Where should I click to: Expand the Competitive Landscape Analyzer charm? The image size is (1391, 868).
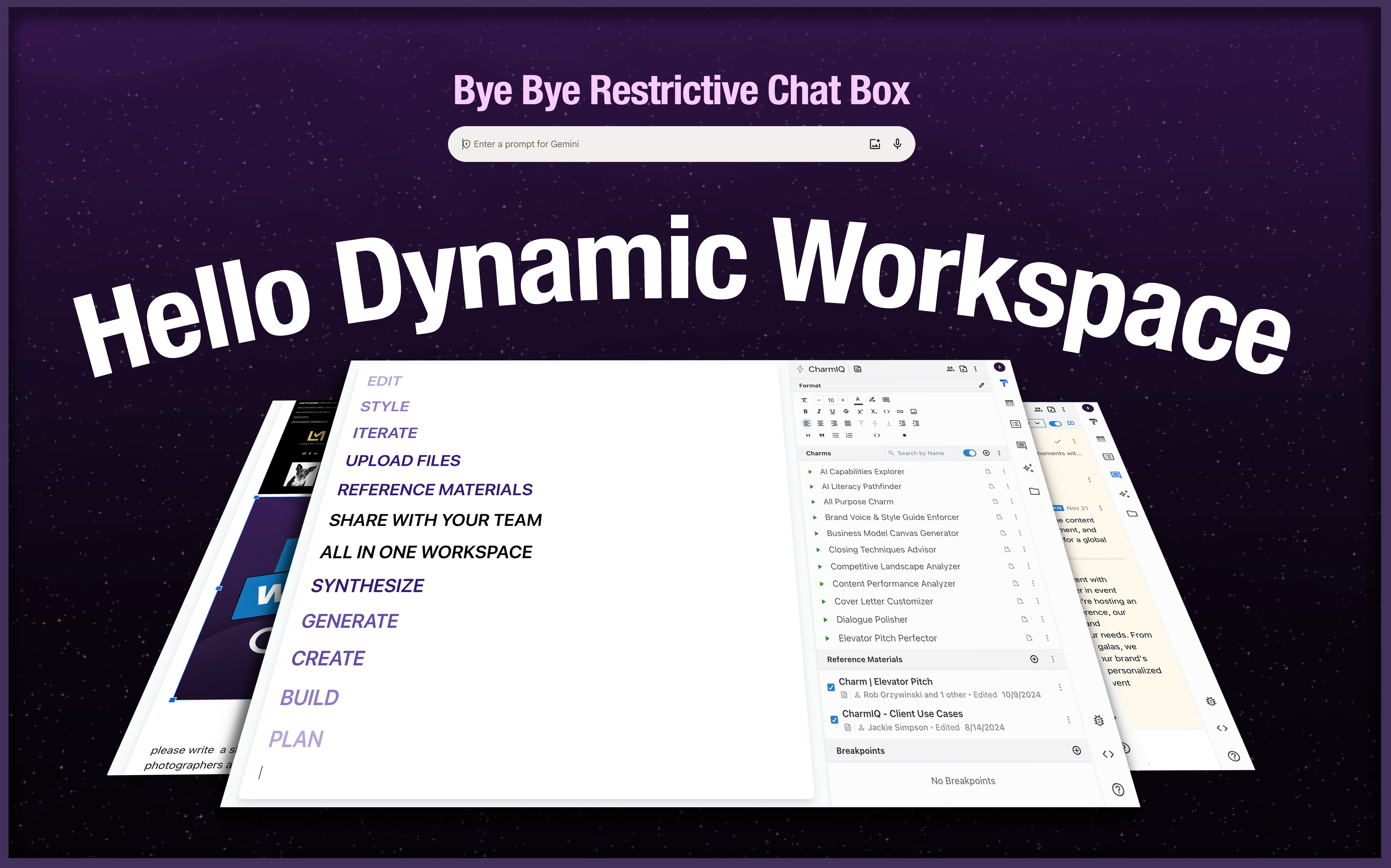[820, 567]
